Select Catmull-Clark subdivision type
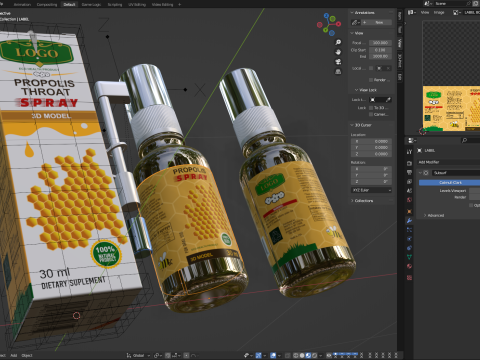Image resolution: width=480 pixels, height=360 pixels. (449, 182)
